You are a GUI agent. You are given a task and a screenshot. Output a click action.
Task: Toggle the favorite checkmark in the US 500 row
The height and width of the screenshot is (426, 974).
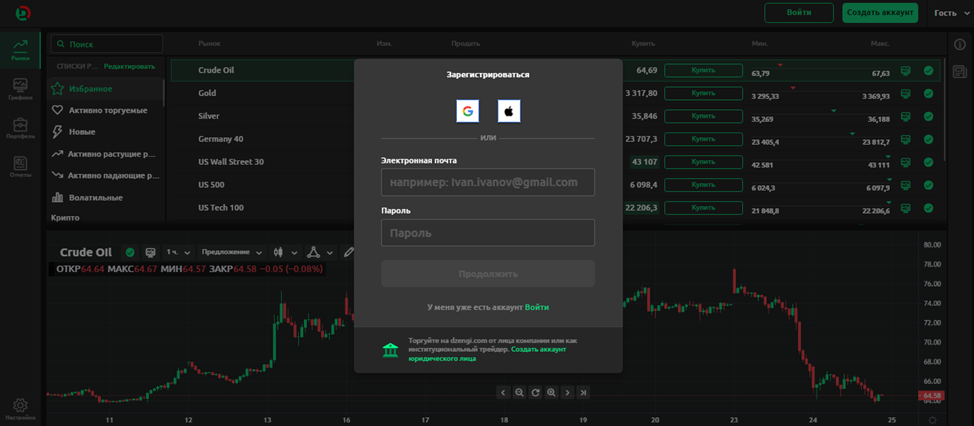point(929,185)
